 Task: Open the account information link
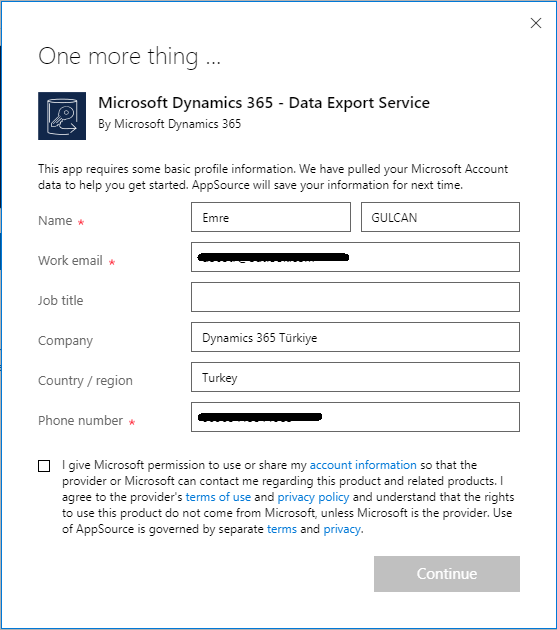click(363, 465)
